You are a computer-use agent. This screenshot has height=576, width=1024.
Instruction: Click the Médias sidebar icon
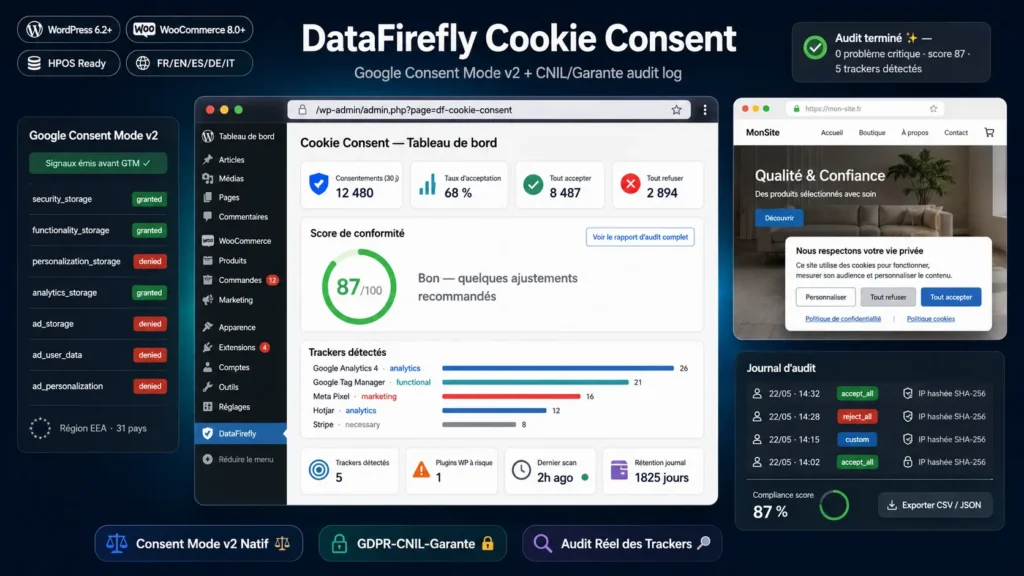(208, 178)
